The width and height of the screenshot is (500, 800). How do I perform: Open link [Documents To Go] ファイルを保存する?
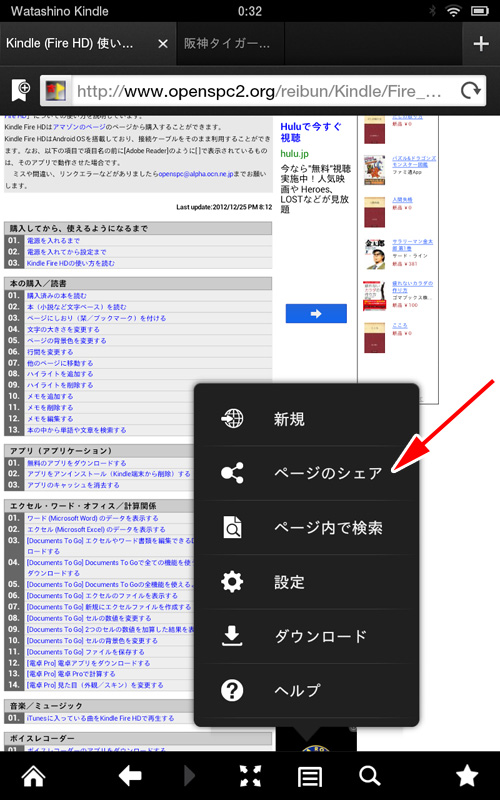(85, 652)
